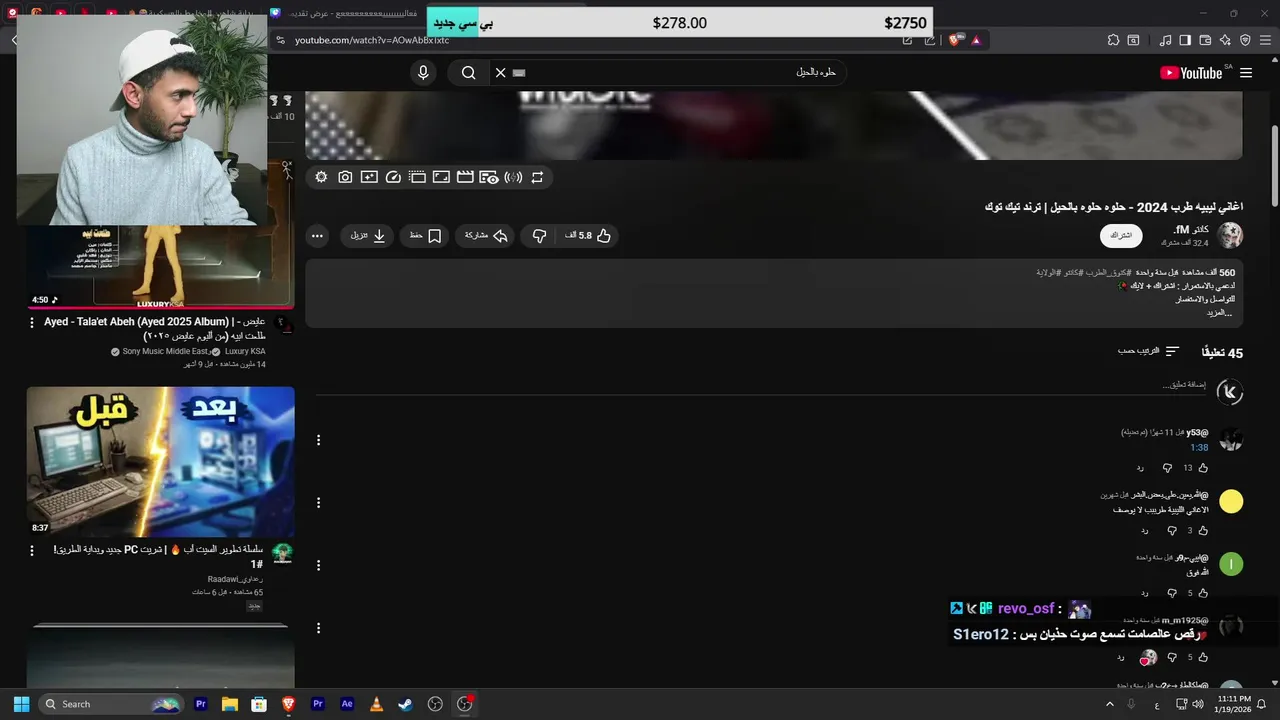This screenshot has height=720, width=1280.
Task: Open the playback speed gauge icon
Action: pyautogui.click(x=393, y=177)
